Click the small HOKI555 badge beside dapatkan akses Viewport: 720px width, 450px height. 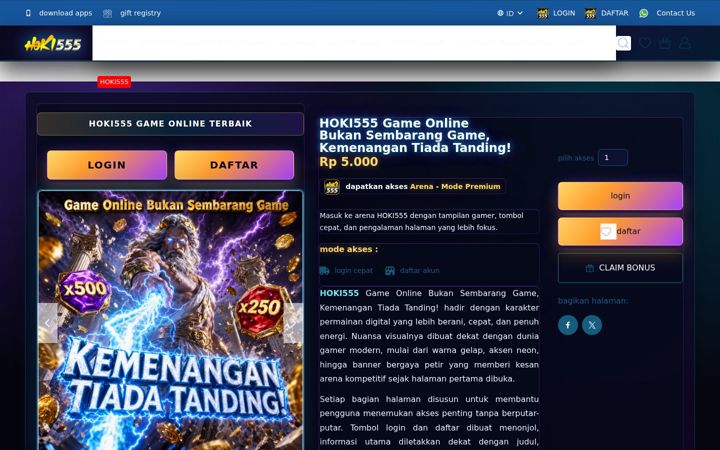click(332, 187)
